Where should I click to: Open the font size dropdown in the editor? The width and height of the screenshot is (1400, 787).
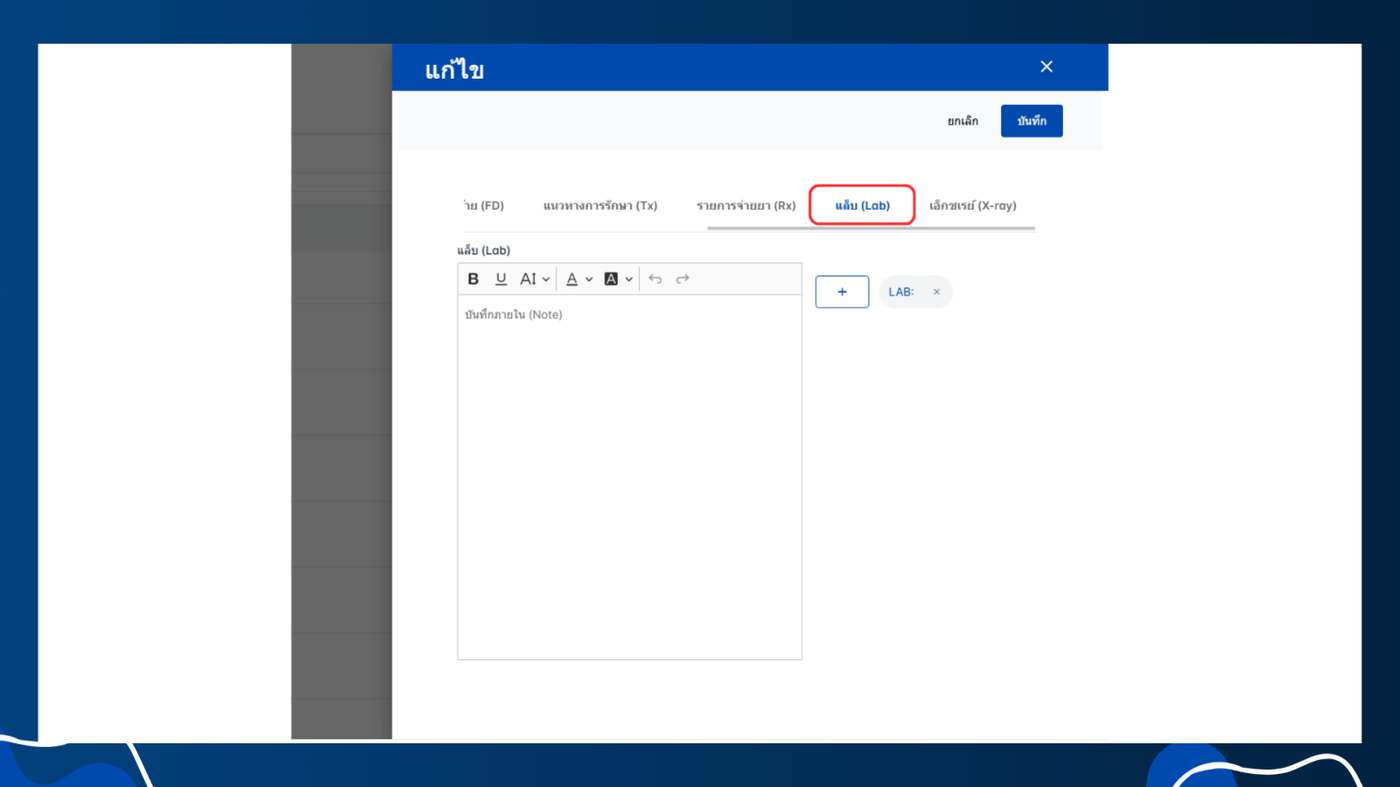tap(534, 279)
